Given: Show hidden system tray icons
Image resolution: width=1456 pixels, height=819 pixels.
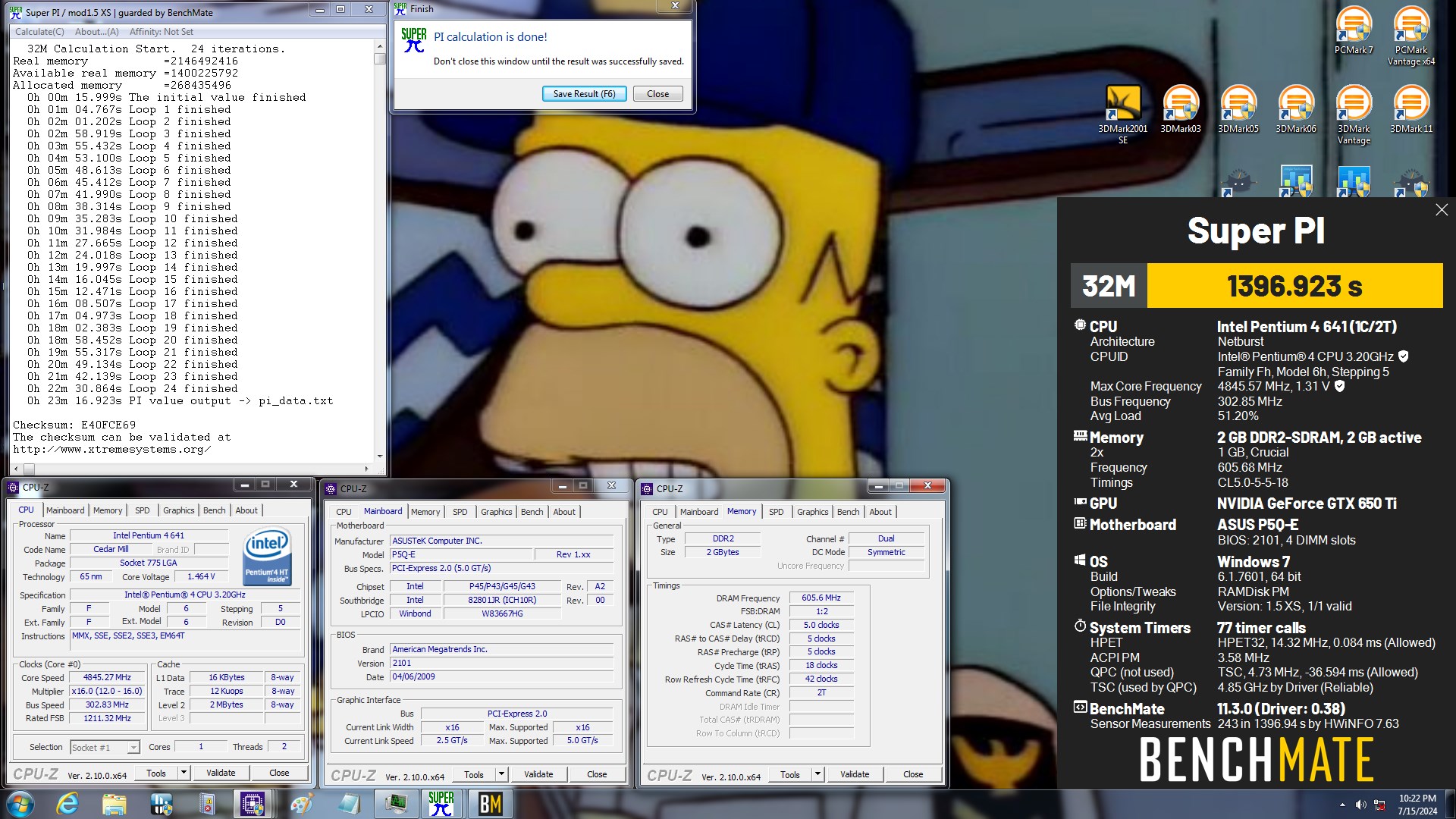Looking at the screenshot, I should tap(1342, 805).
